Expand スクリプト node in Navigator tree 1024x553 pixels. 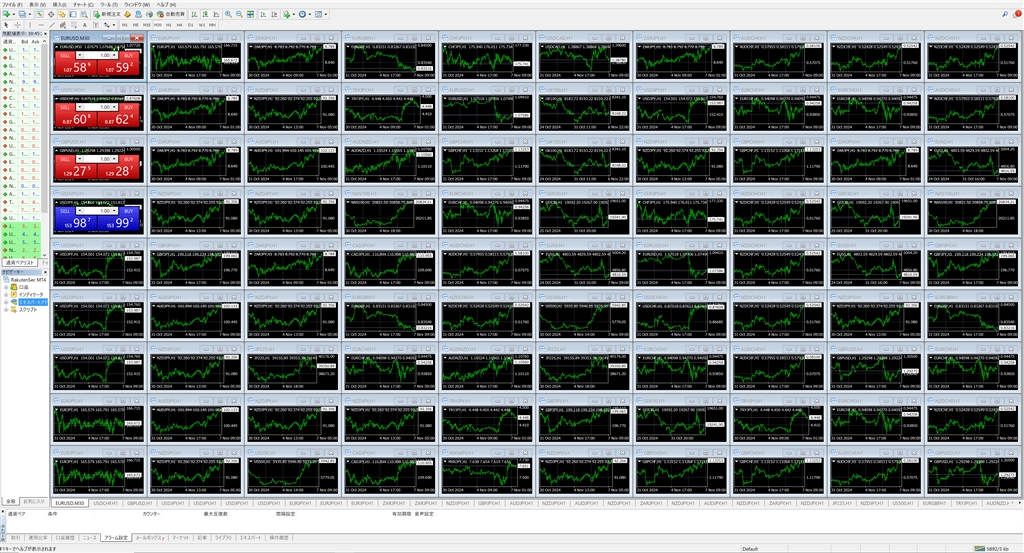coord(6,309)
